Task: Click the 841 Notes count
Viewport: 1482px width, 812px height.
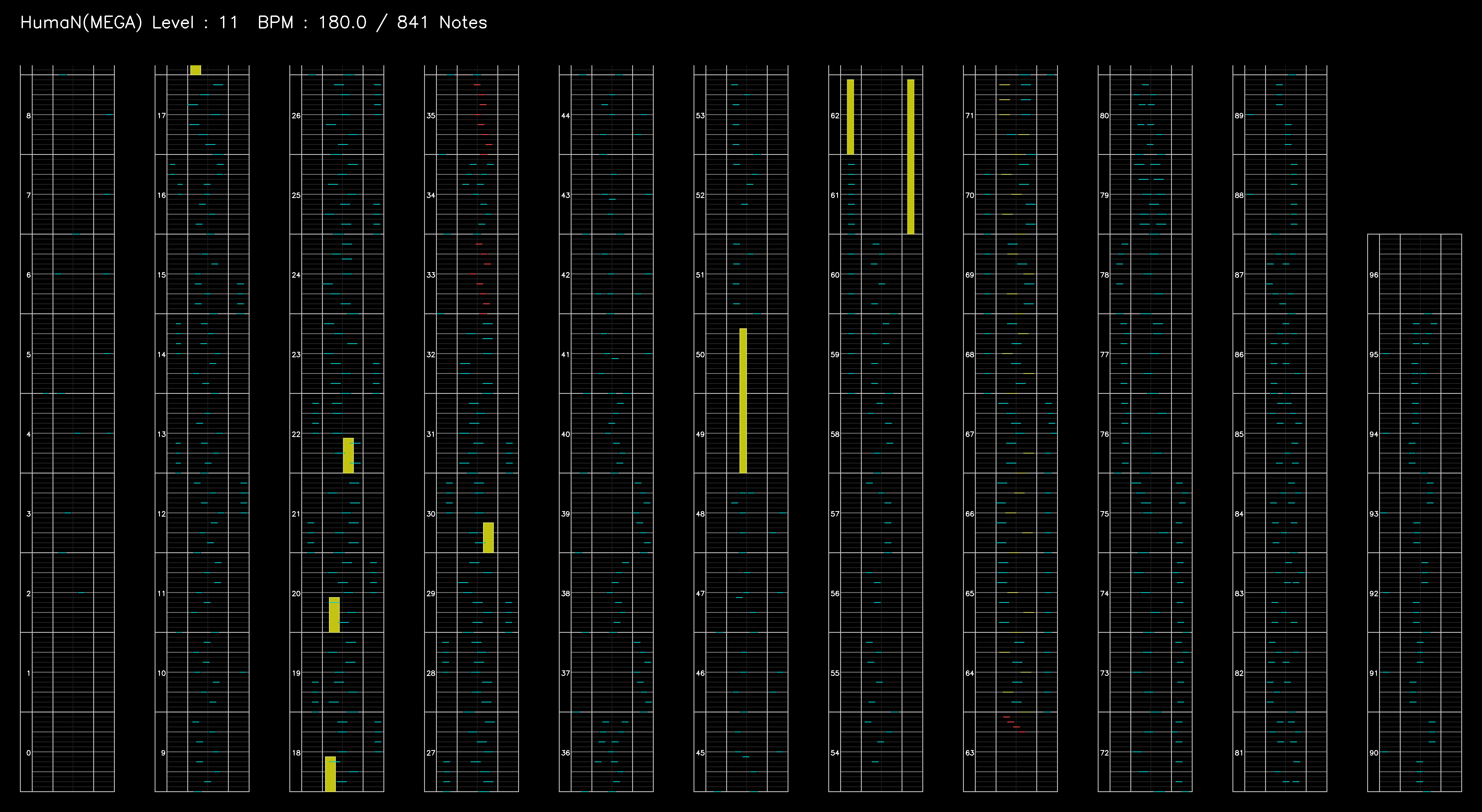Action: 442,23
